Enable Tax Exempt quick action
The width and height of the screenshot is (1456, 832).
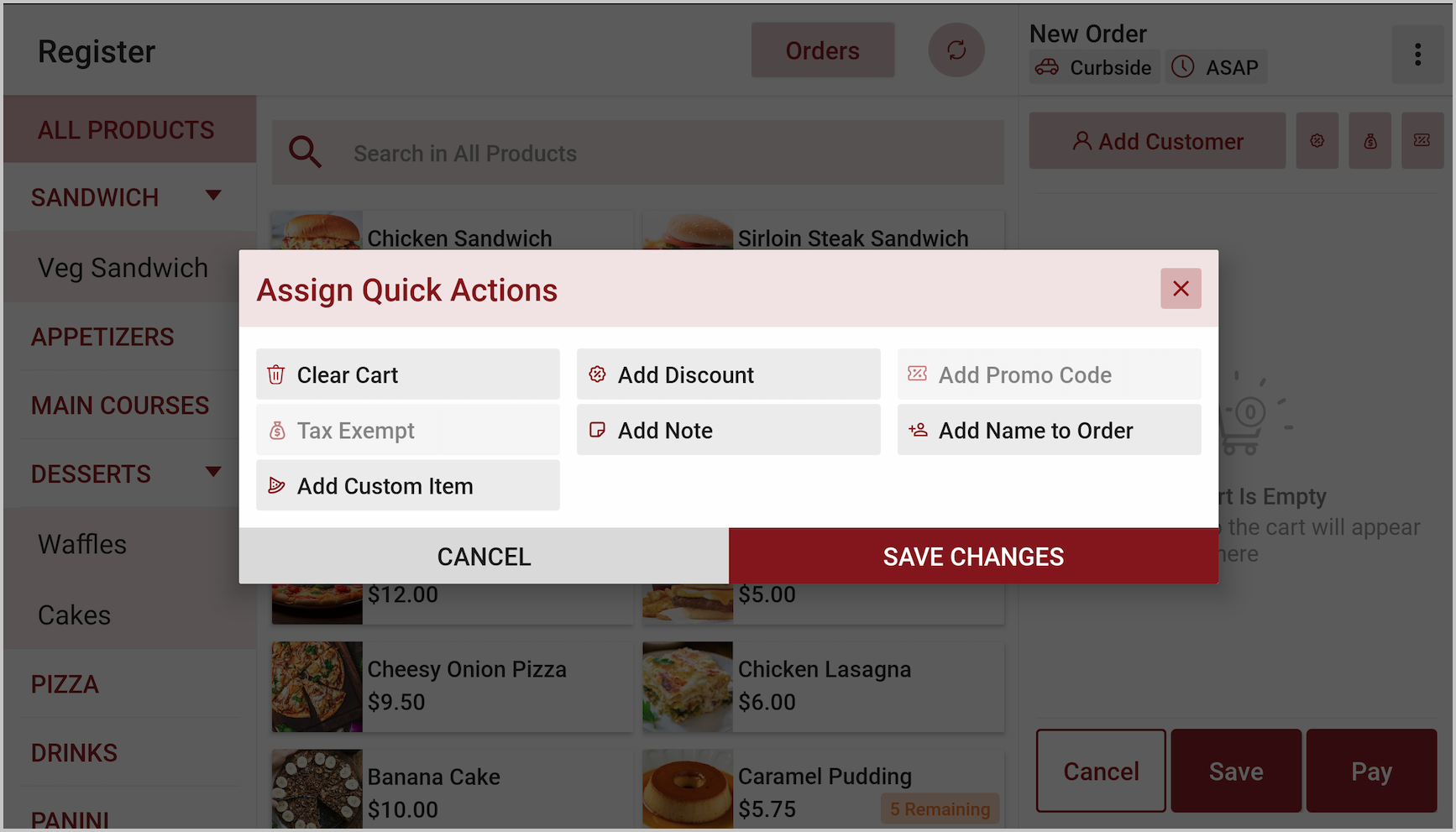pos(407,430)
